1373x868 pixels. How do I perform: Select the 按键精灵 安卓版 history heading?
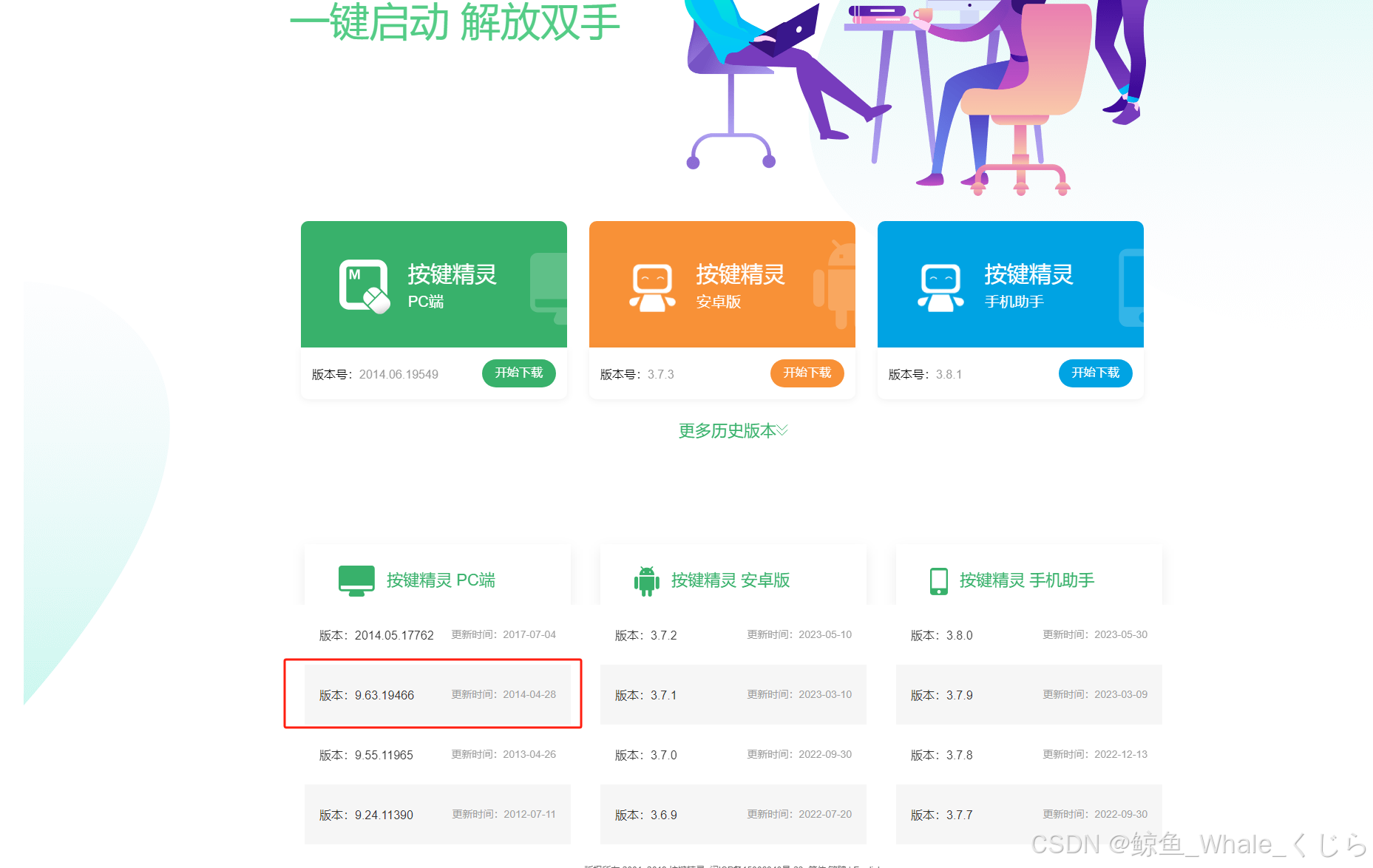[730, 580]
